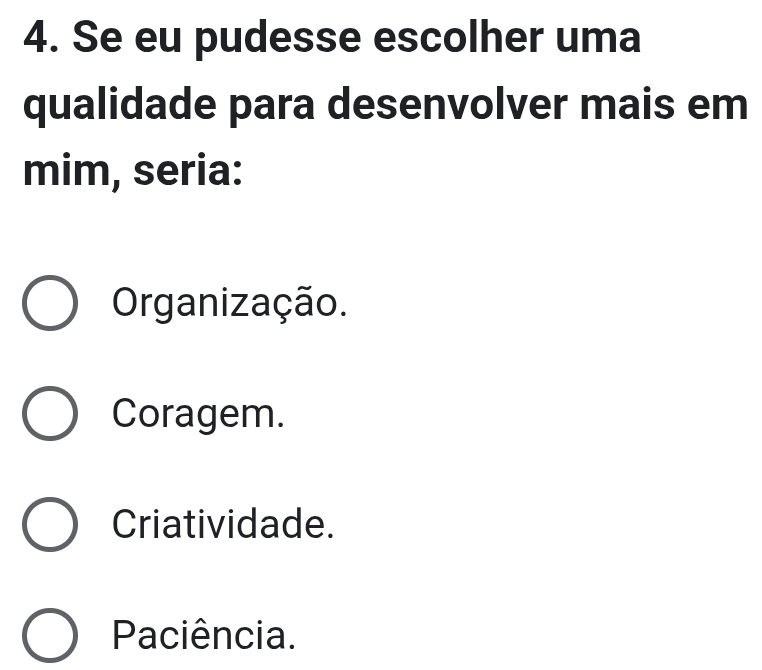
Task: Choose Criatividade as the quality to develop
Action: coord(48,526)
